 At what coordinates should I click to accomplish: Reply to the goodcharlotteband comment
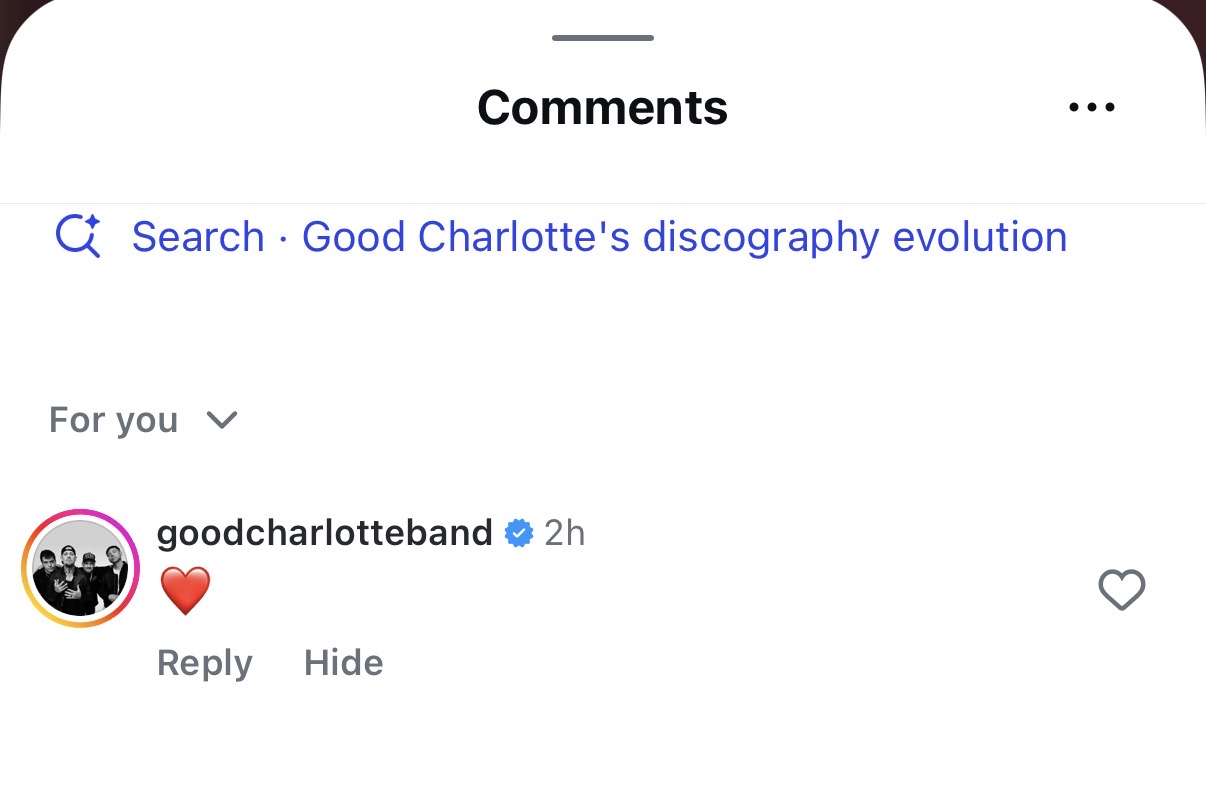pos(204,663)
